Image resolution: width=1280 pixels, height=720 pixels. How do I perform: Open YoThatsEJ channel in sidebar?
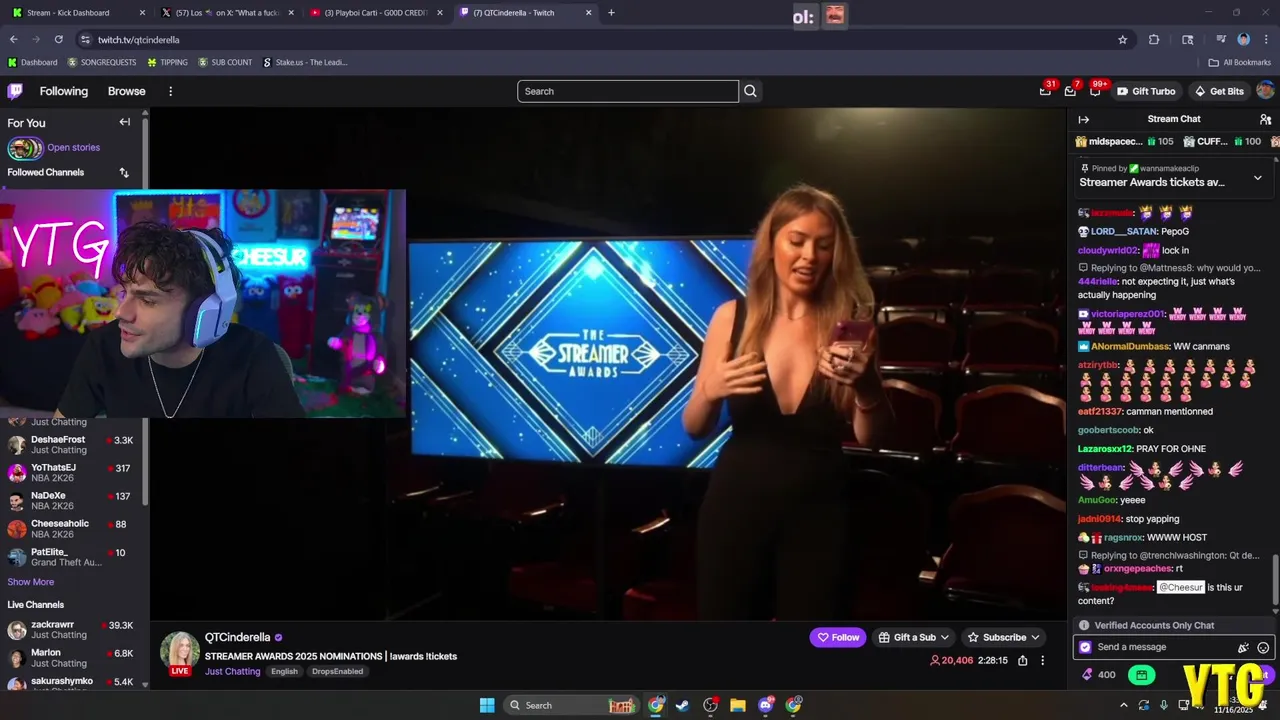coord(74,473)
